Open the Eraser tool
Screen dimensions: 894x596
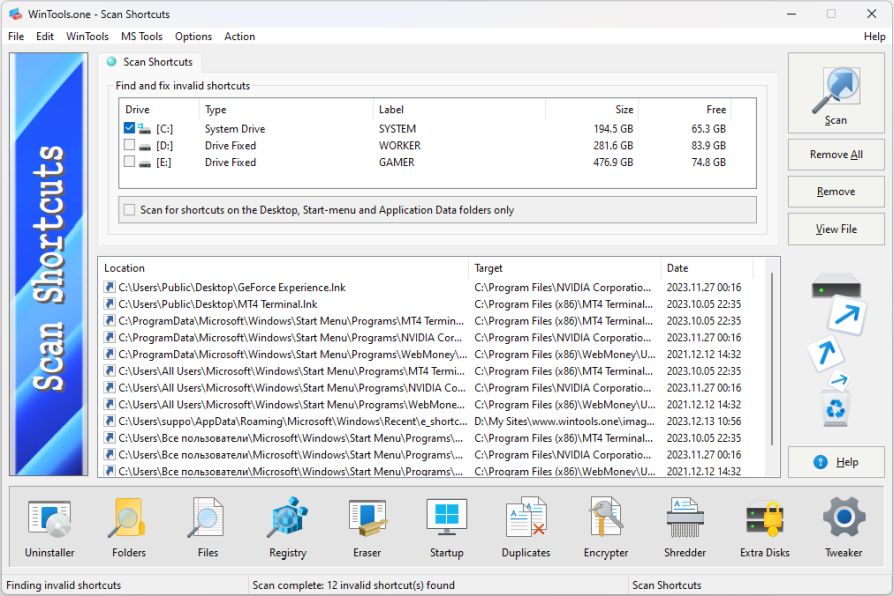tap(367, 528)
